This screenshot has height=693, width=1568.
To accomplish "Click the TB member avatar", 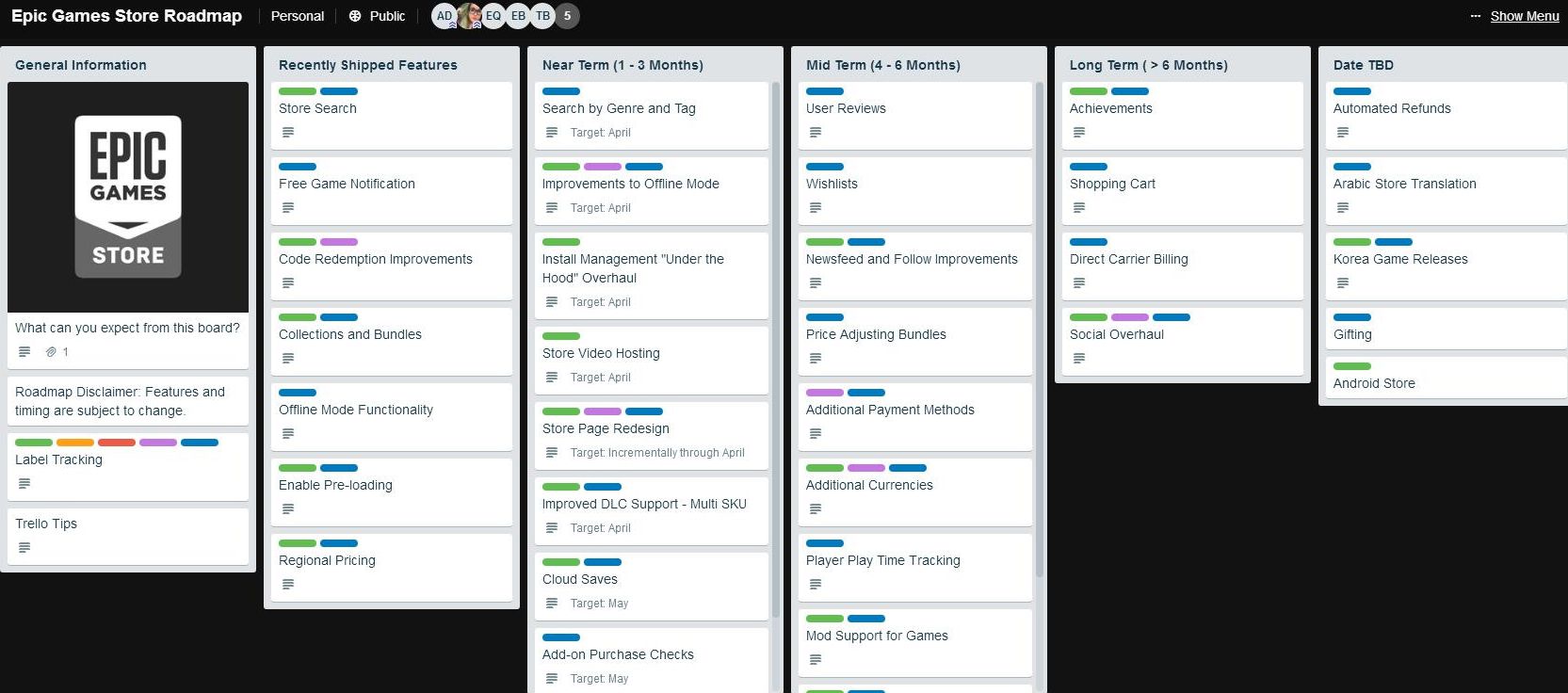I will [x=542, y=16].
